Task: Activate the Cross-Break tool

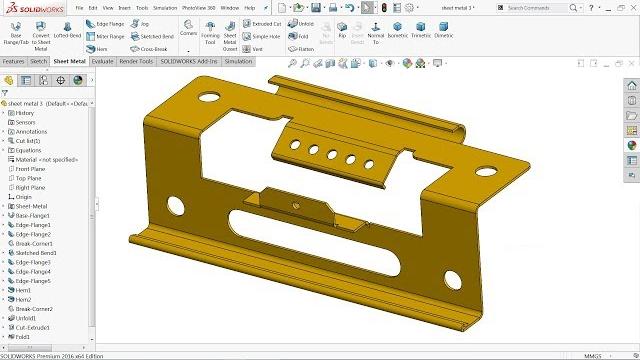Action: click(149, 49)
